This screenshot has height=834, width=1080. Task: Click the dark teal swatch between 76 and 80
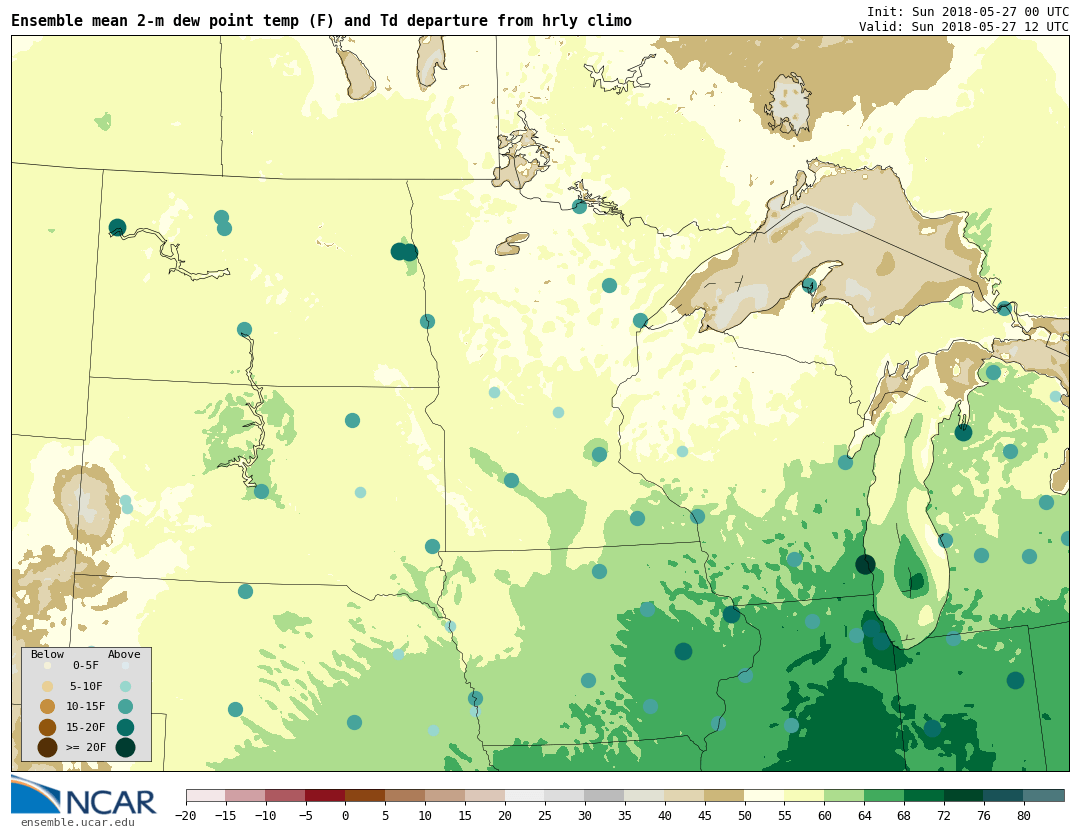pos(1004,795)
